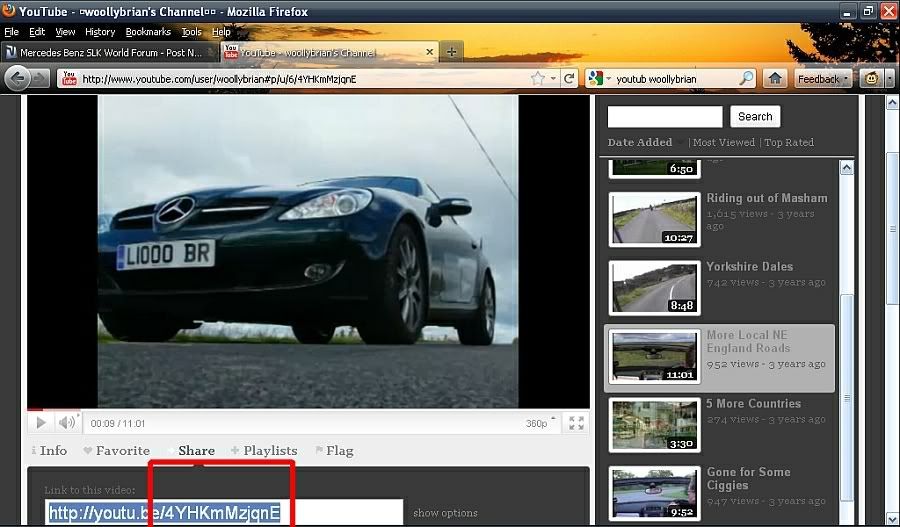Click Flag below the video

click(x=335, y=451)
